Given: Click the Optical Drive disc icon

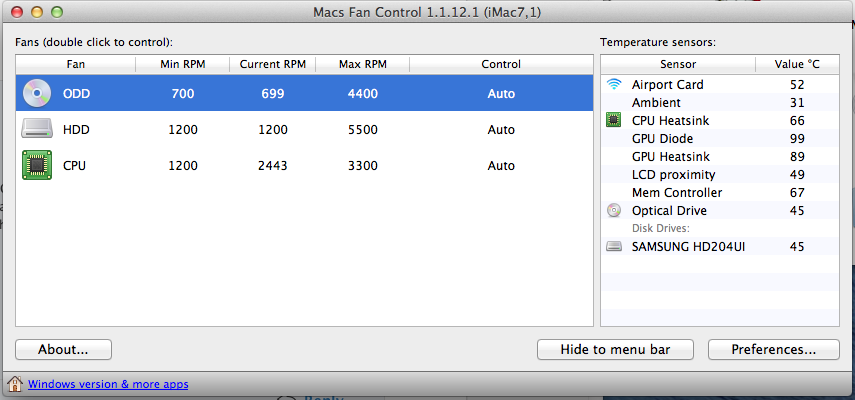Looking at the screenshot, I should pos(614,210).
